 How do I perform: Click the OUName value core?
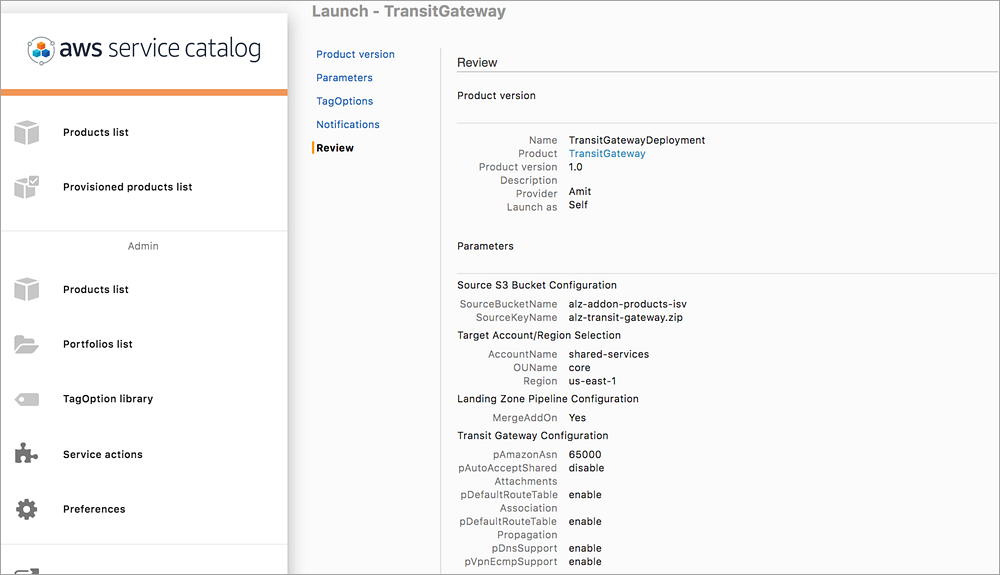pyautogui.click(x=579, y=368)
